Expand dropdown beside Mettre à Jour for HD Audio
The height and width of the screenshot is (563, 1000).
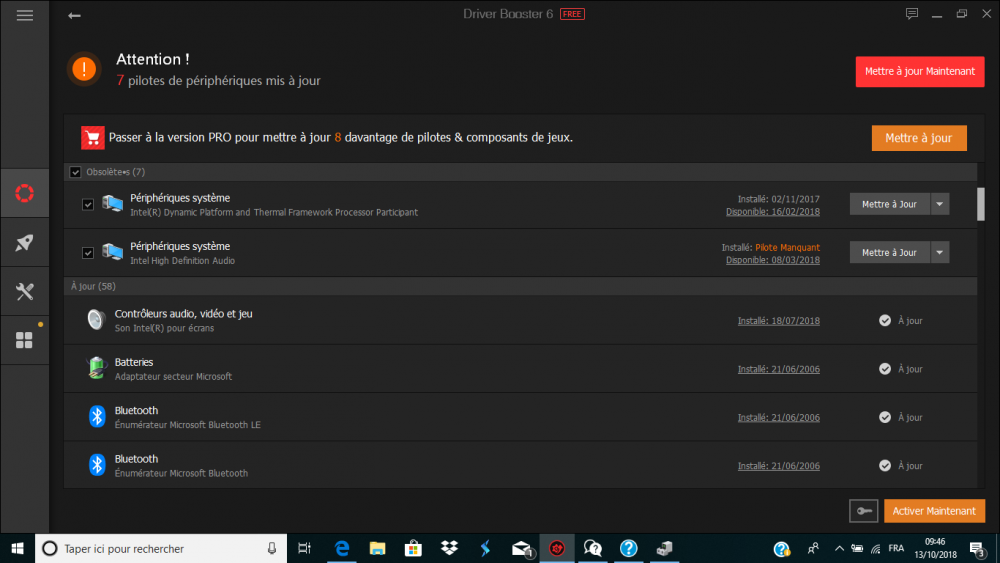[939, 252]
